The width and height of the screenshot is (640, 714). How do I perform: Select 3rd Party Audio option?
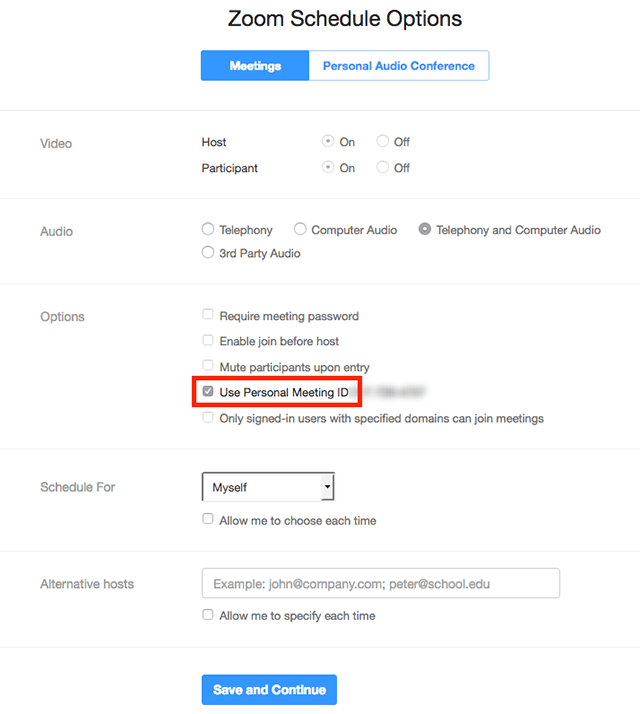point(208,252)
